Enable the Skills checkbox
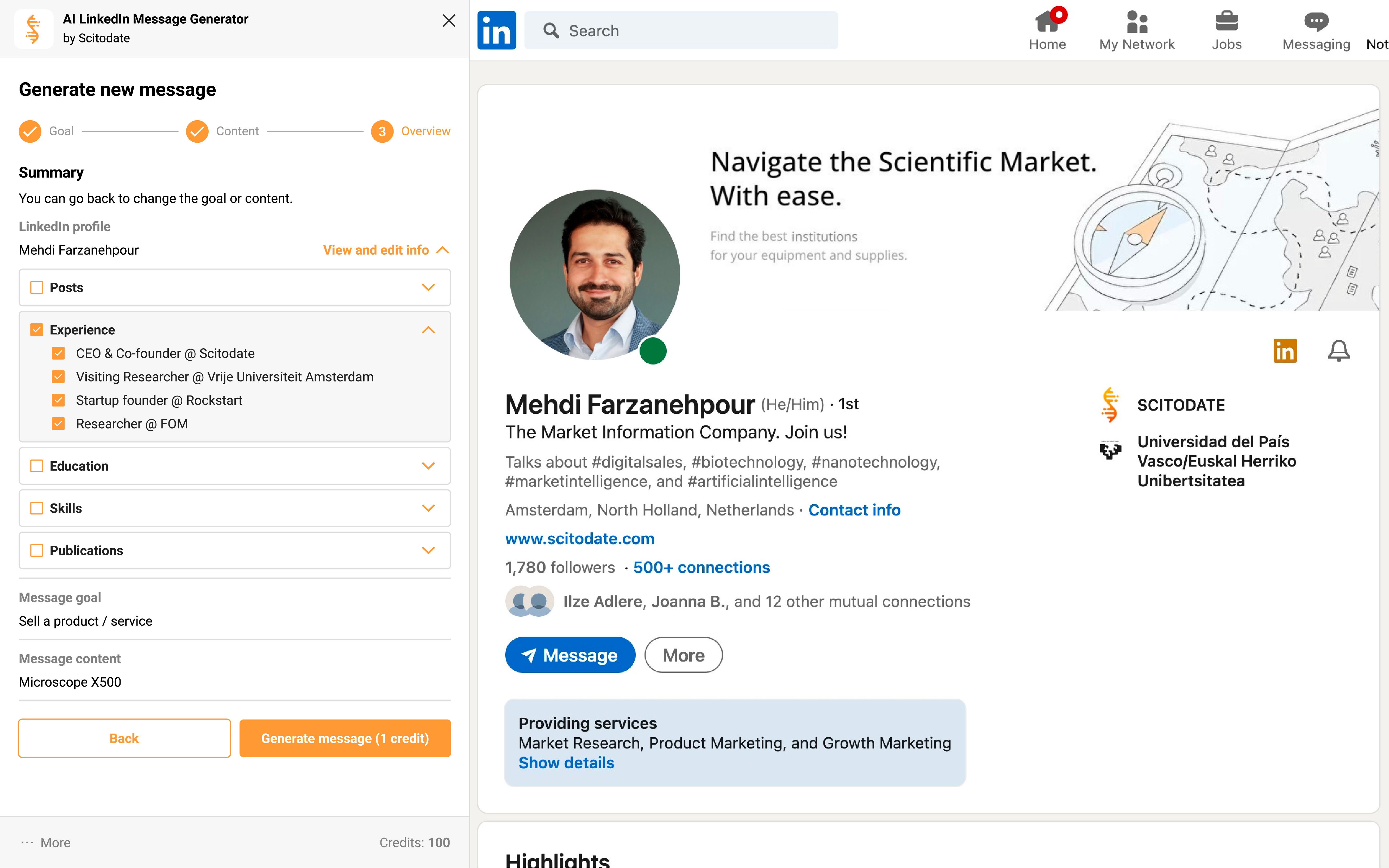 (x=37, y=508)
